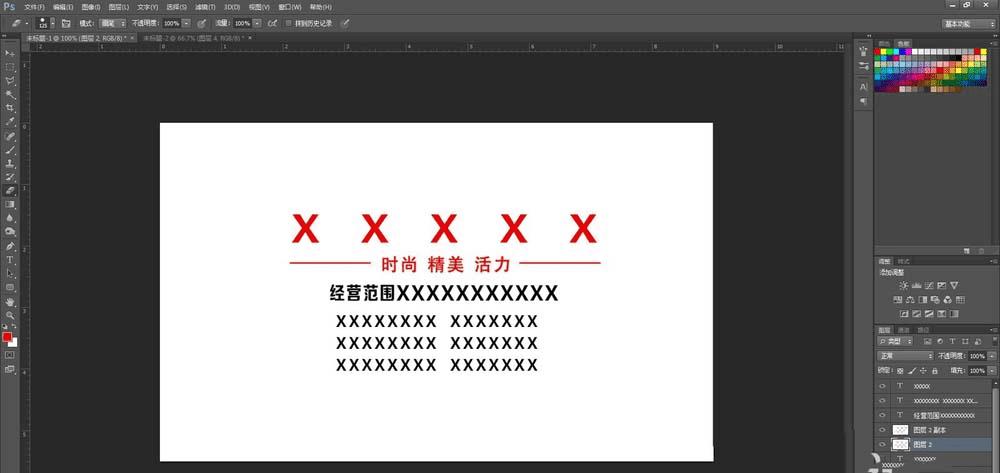The image size is (1000, 473).
Task: Add Levels adjustment
Action: (x=916, y=286)
